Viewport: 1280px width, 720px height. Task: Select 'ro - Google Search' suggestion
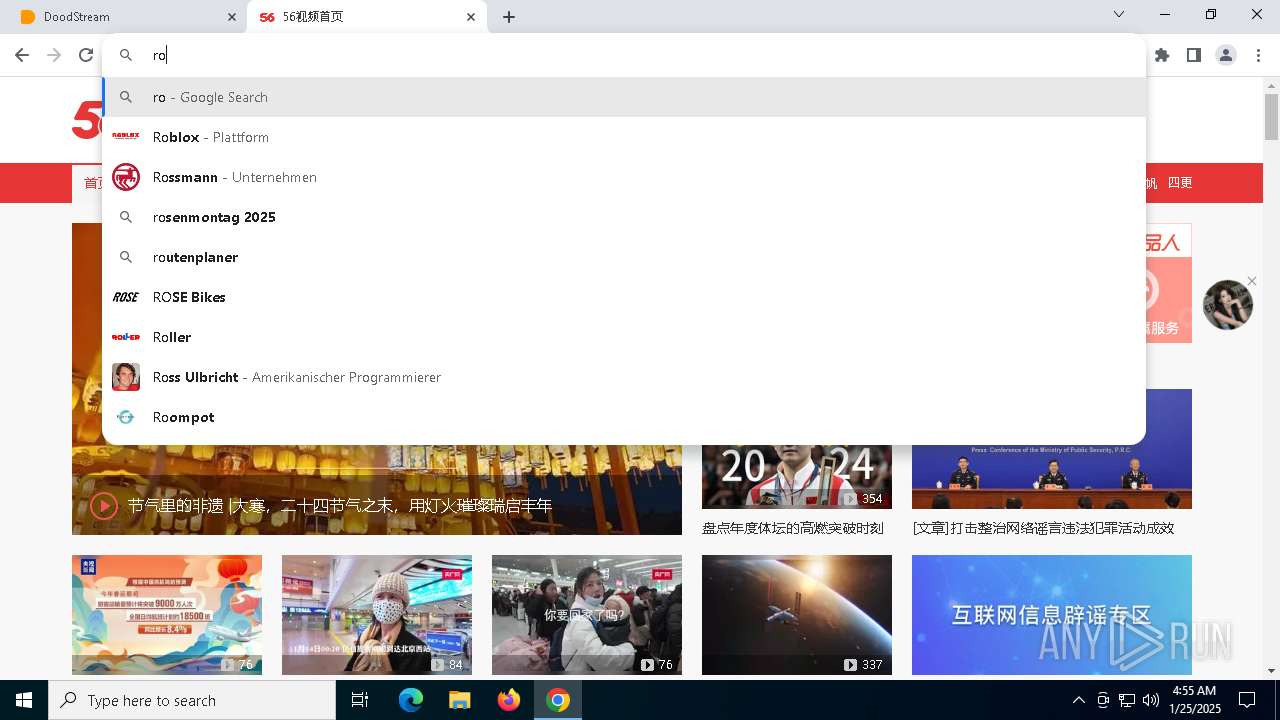[624, 97]
